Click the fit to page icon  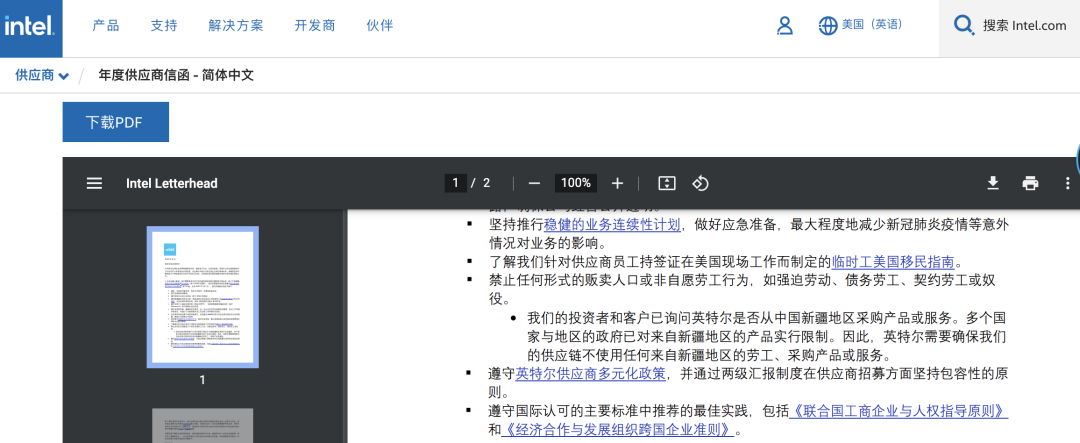(667, 183)
